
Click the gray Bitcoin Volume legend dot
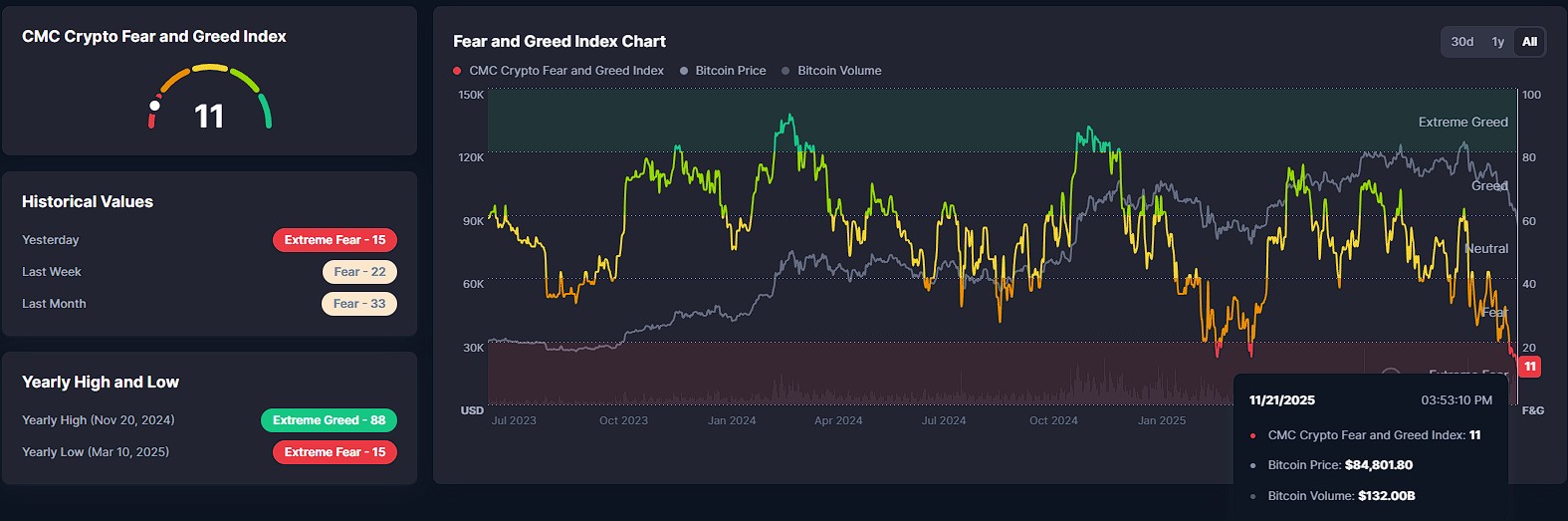coord(785,71)
